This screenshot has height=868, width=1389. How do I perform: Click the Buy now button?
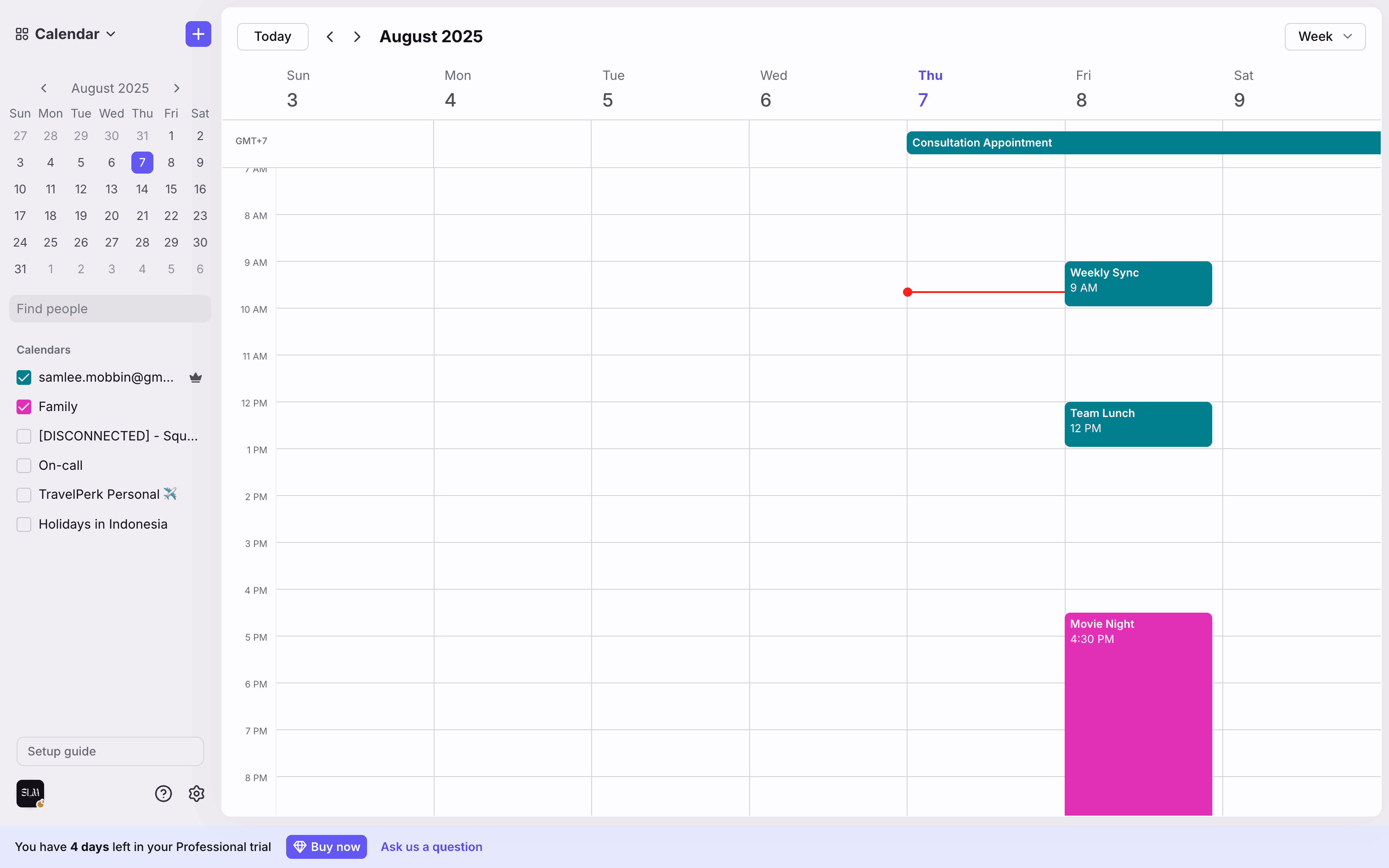click(x=326, y=847)
